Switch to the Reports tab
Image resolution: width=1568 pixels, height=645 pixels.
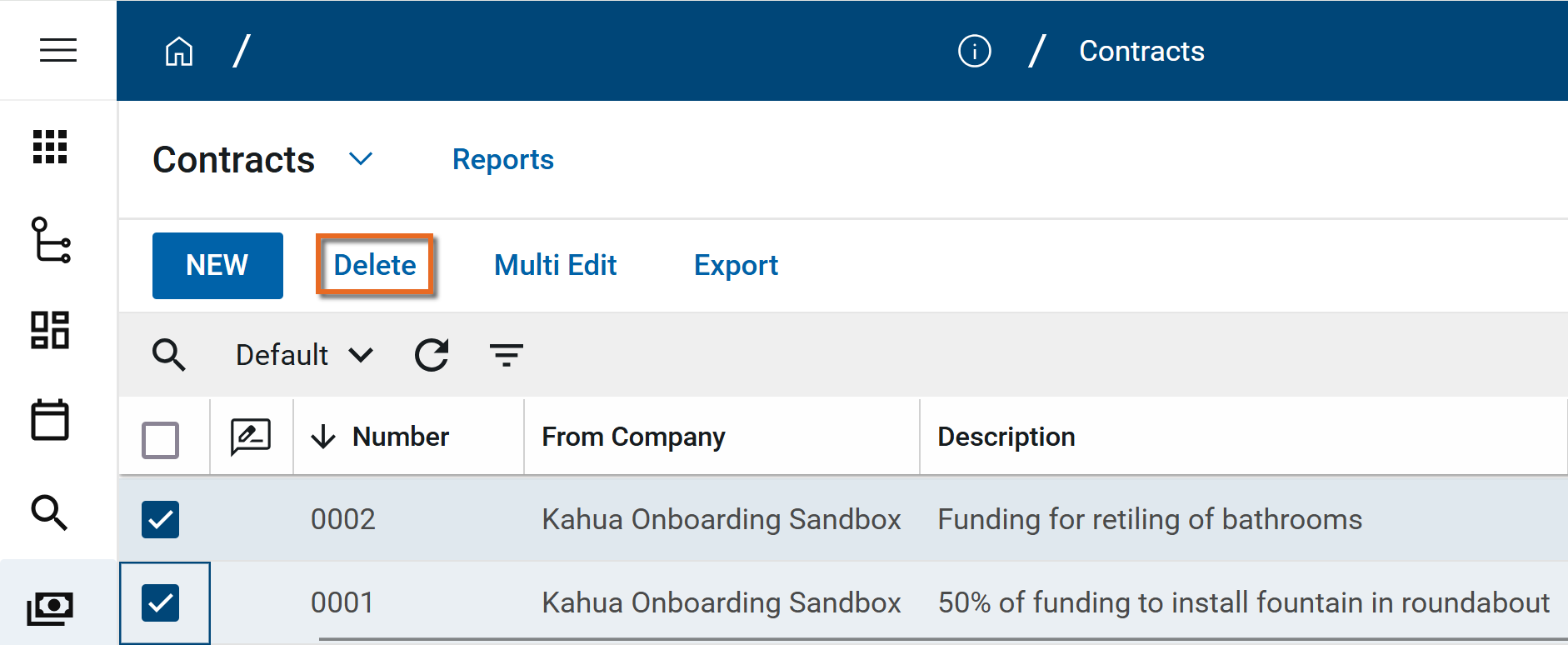coord(502,159)
